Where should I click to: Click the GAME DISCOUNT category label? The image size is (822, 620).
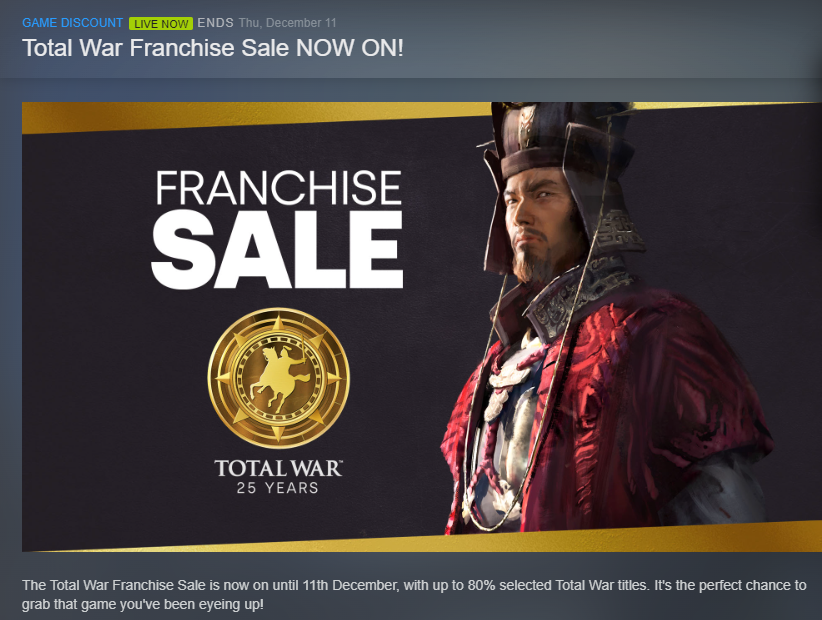point(72,23)
